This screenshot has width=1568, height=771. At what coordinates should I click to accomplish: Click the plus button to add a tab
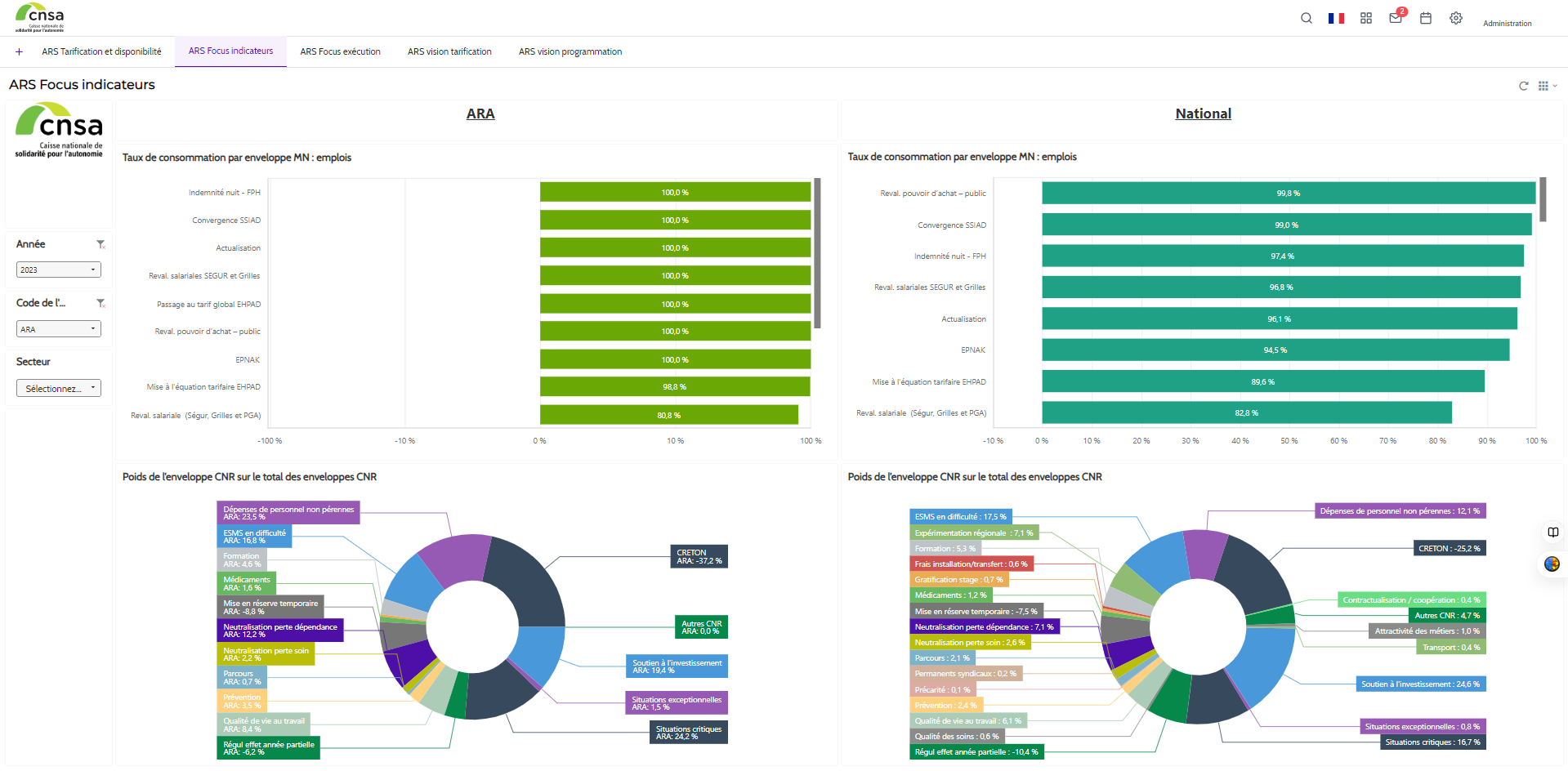[x=19, y=51]
